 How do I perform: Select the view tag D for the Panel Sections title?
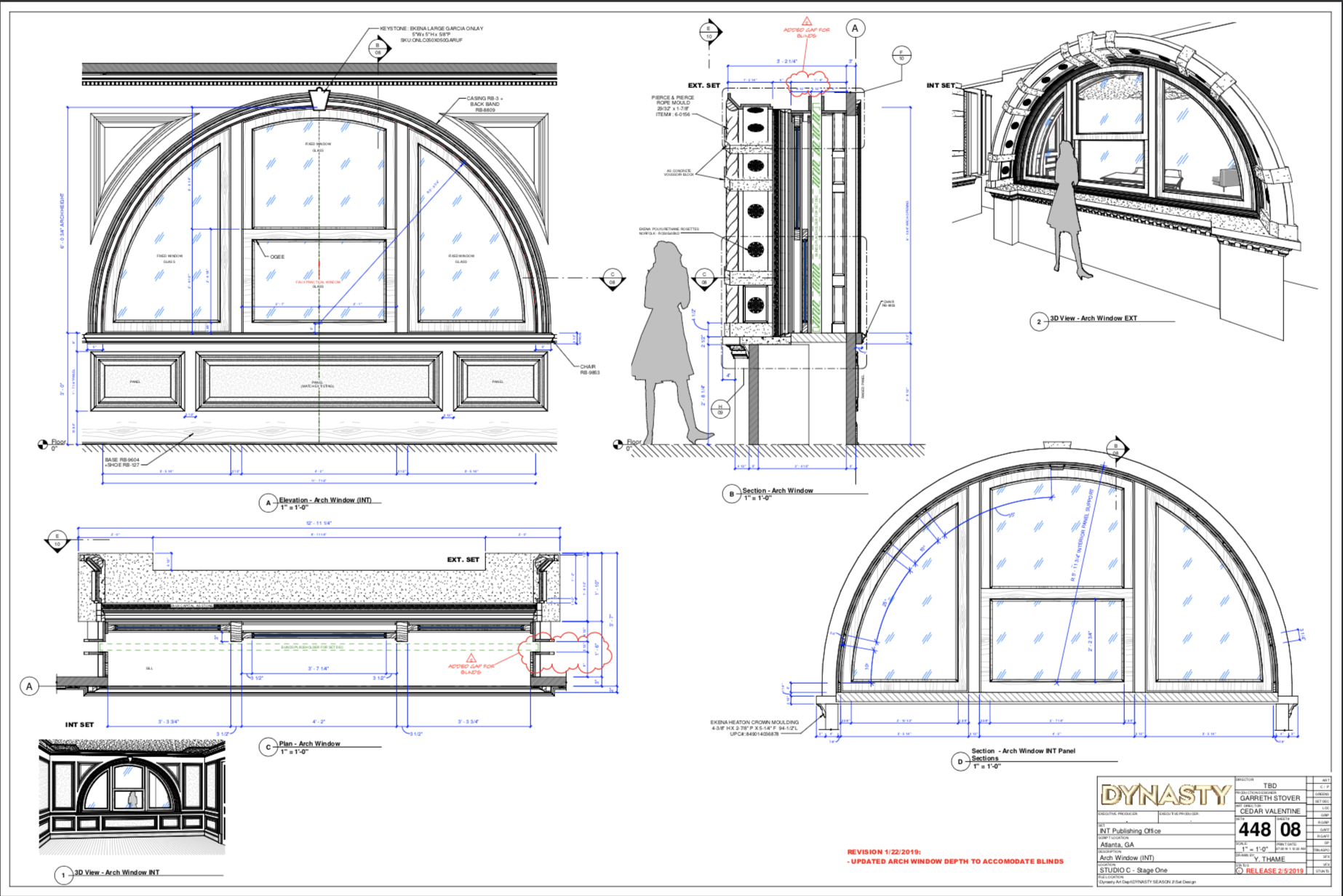(x=960, y=761)
